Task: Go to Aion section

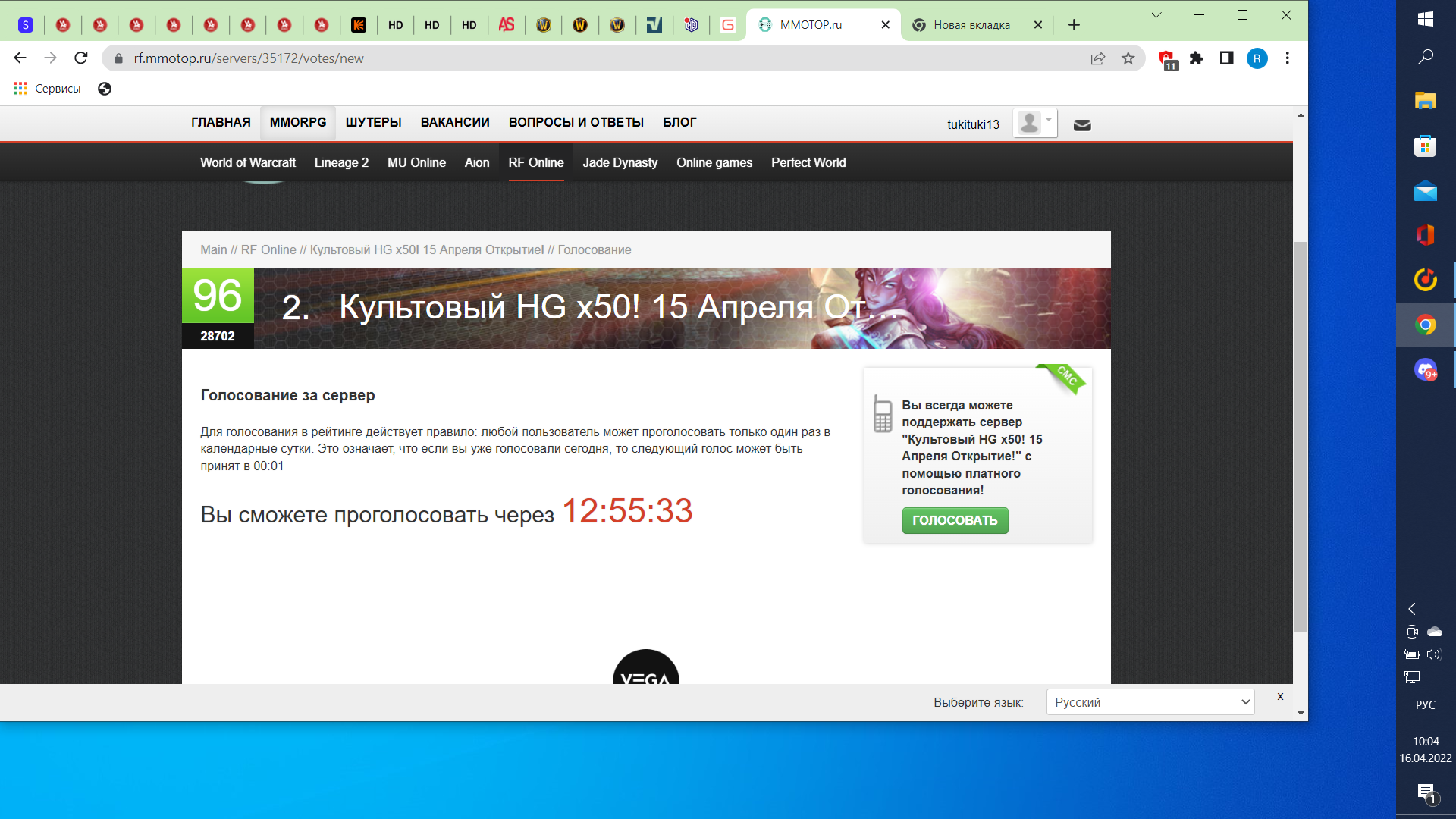Action: point(477,162)
